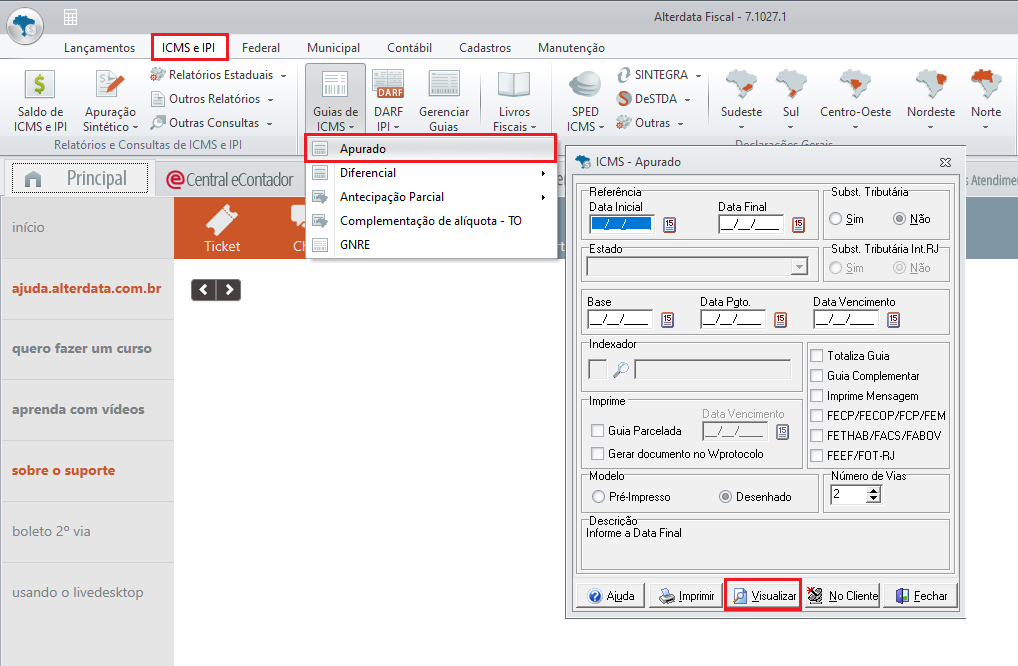The image size is (1018, 666).
Task: Select Desenhado model option
Action: (726, 497)
